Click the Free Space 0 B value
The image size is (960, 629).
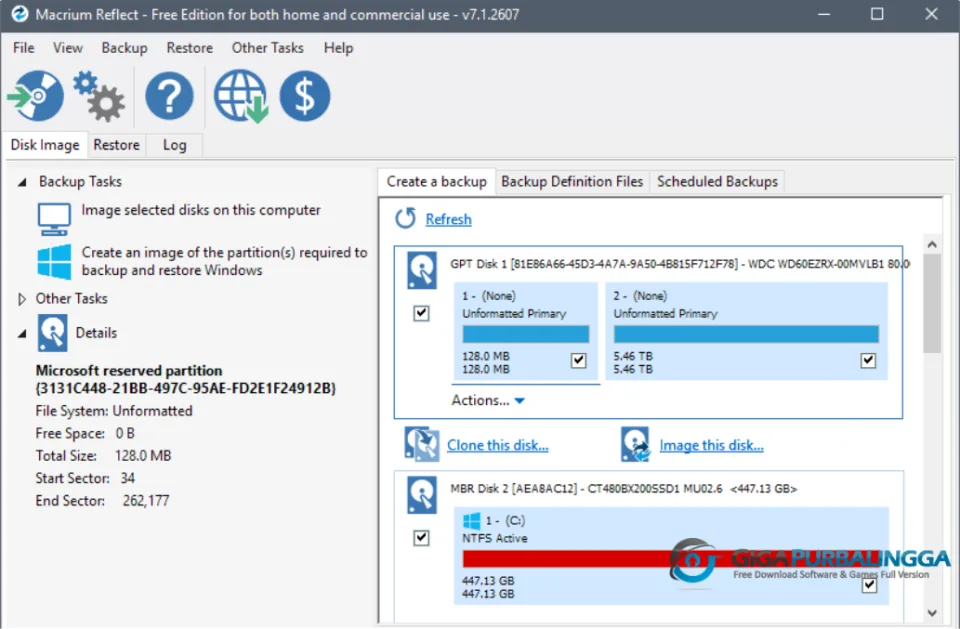coord(125,434)
